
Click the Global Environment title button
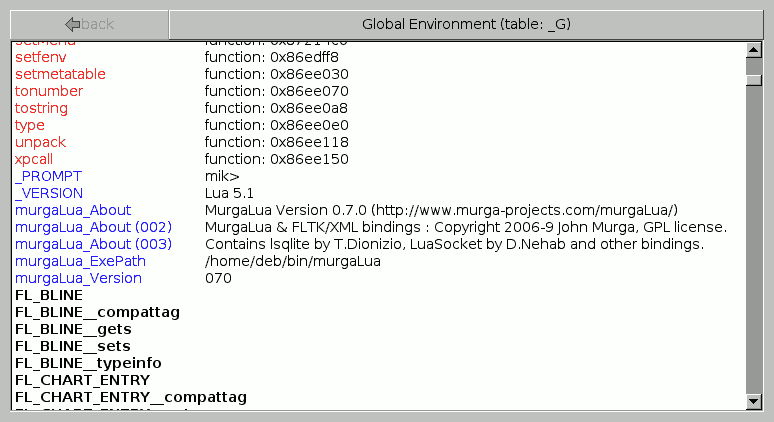coord(467,24)
